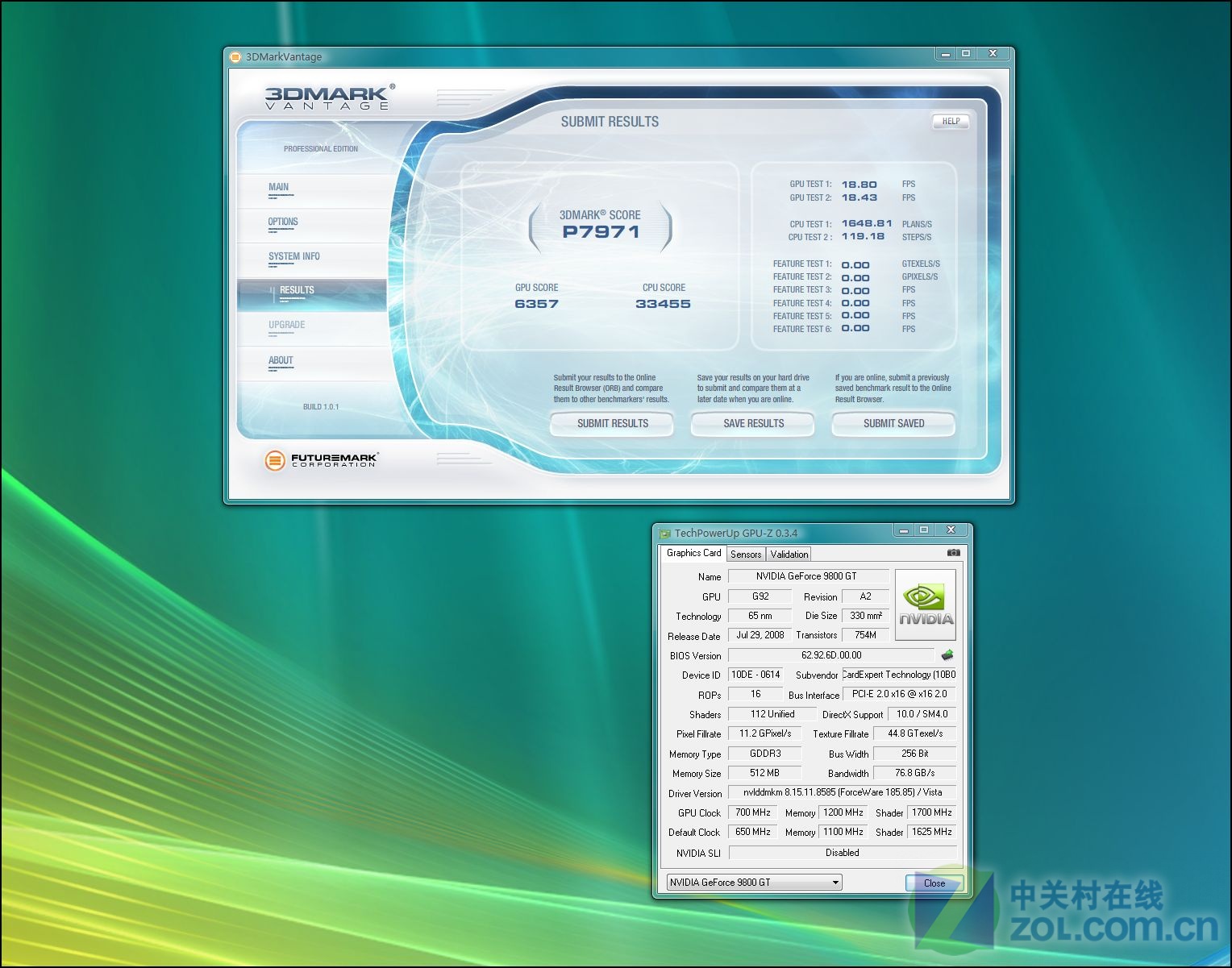Image resolution: width=1232 pixels, height=968 pixels.
Task: Click the Futuremark Corporation logo
Action: pyautogui.click(x=321, y=460)
